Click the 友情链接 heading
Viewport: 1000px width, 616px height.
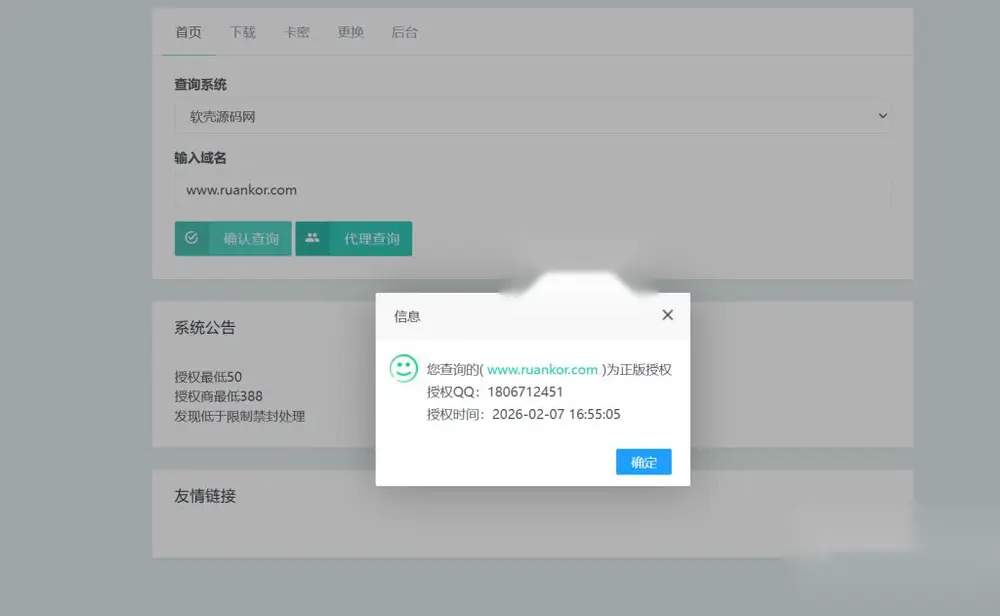tap(205, 496)
